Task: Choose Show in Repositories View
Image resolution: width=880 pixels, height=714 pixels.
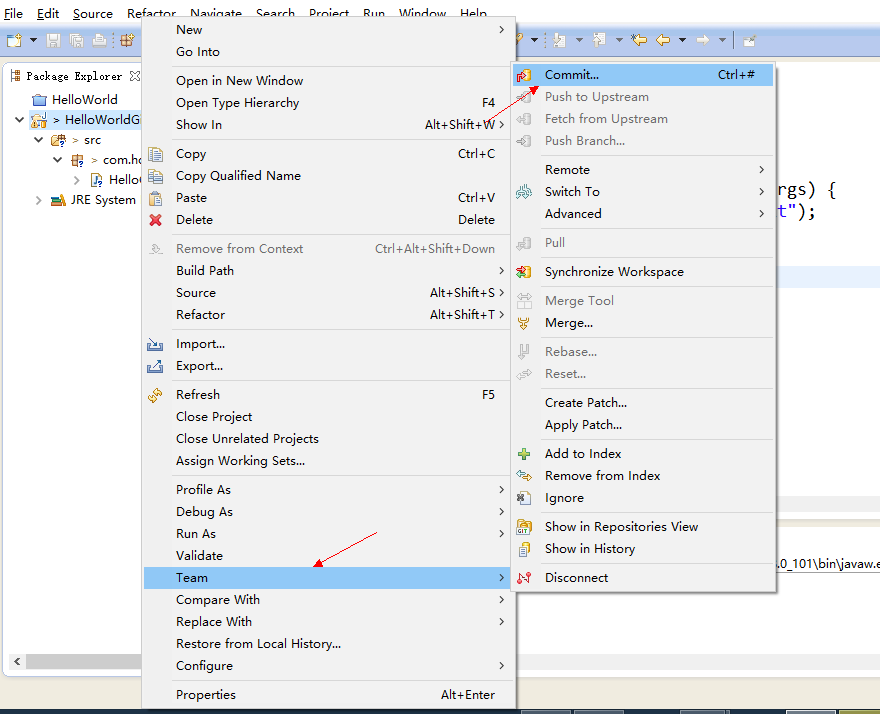Action: (x=643, y=527)
